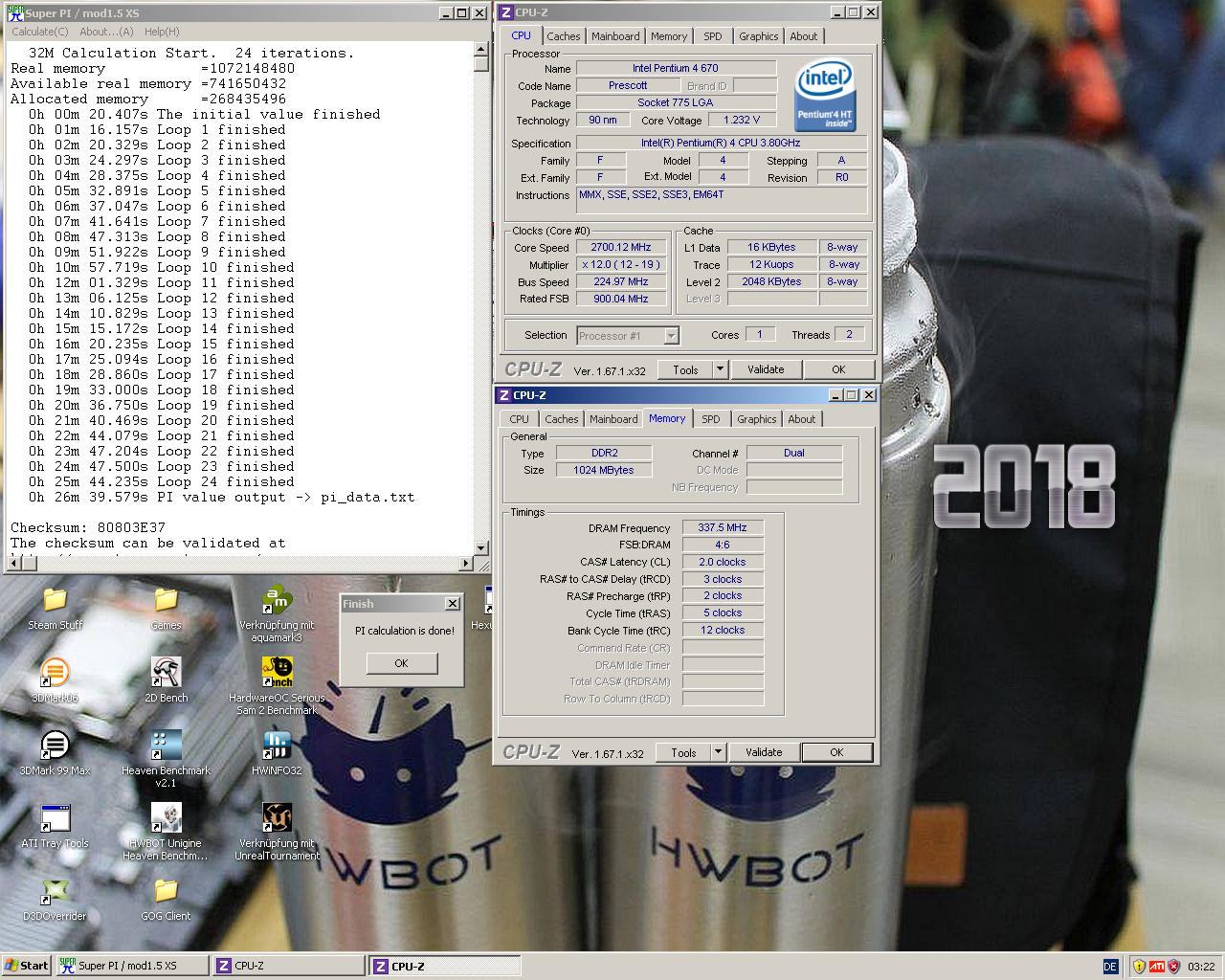Open Graphics tab in lower CPU-Z window
This screenshot has width=1225, height=980.
click(756, 419)
